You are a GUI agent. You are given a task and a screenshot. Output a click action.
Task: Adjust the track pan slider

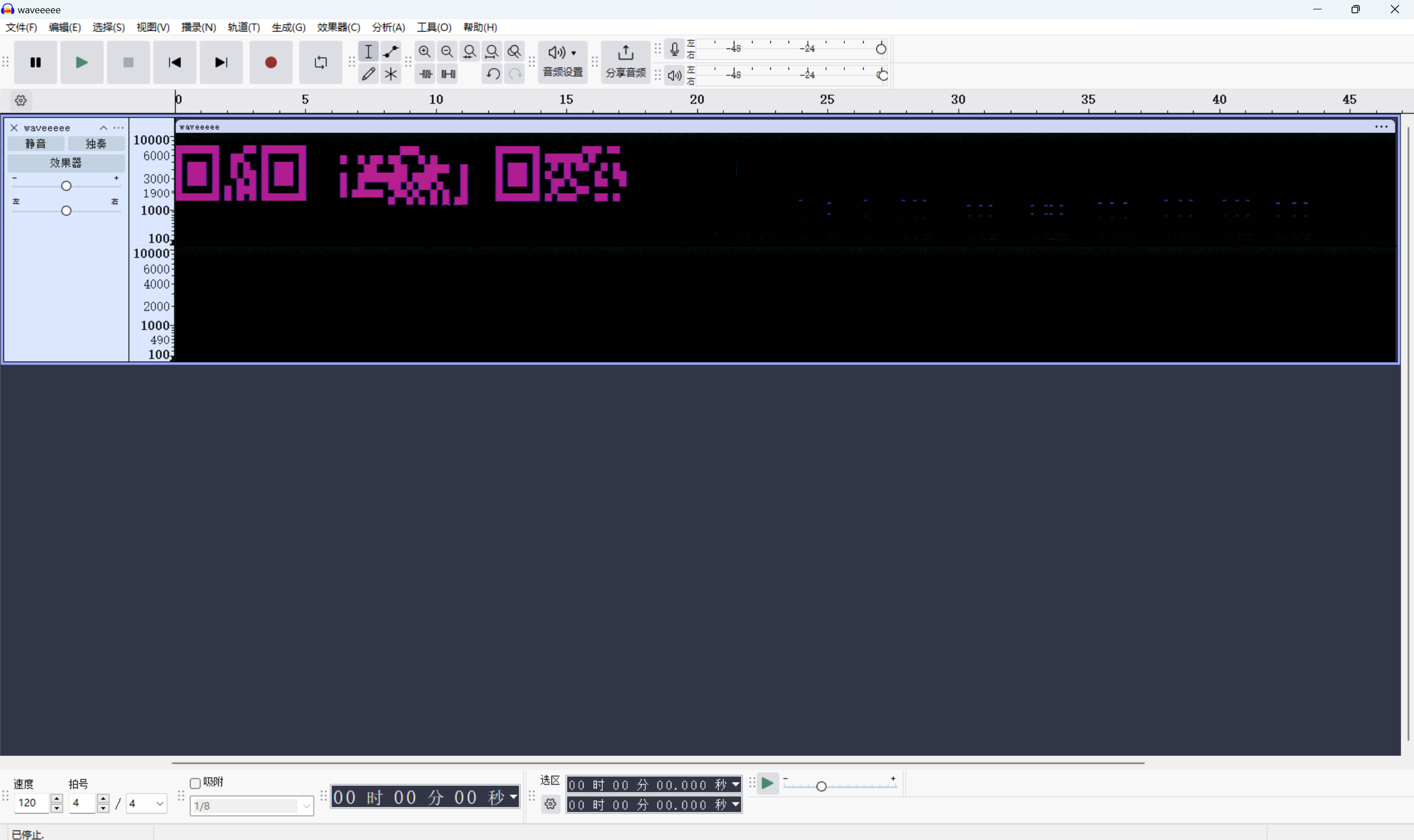pos(66,210)
